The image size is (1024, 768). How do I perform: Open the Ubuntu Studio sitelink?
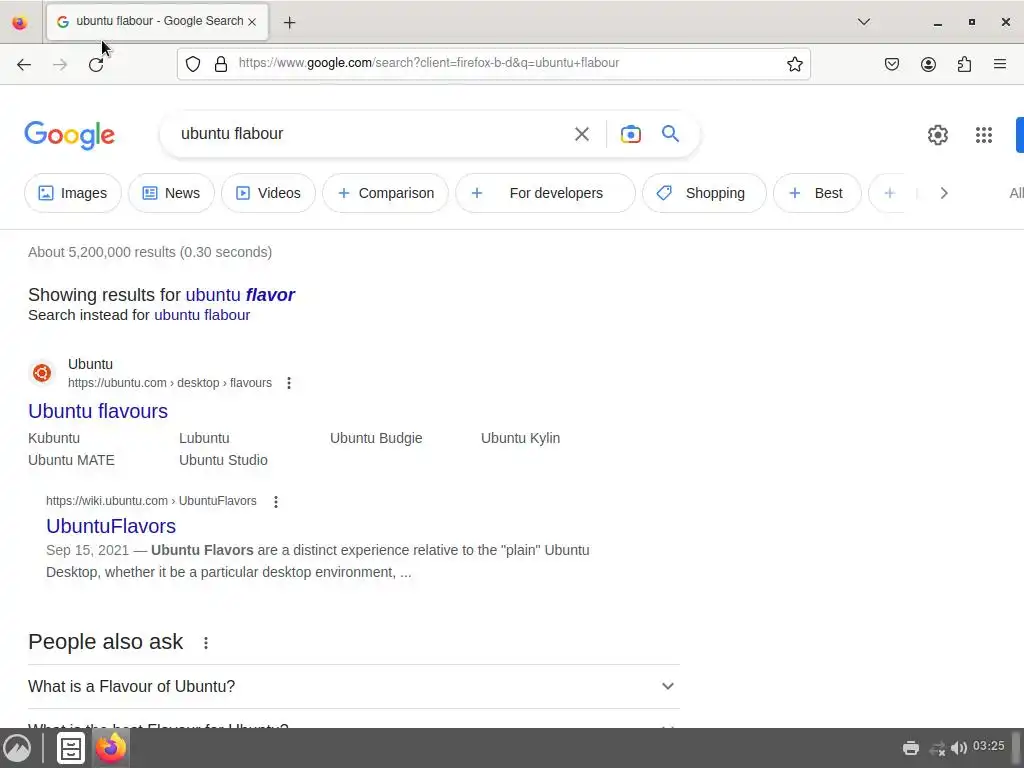tap(223, 460)
